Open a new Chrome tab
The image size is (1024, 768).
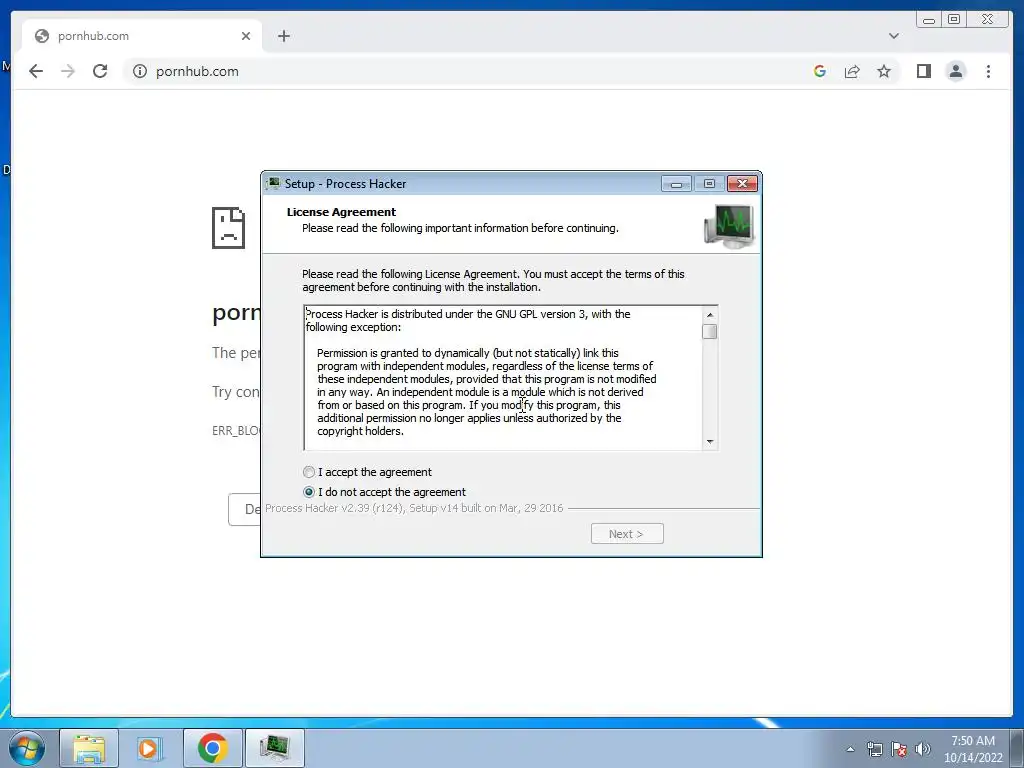[x=283, y=36]
